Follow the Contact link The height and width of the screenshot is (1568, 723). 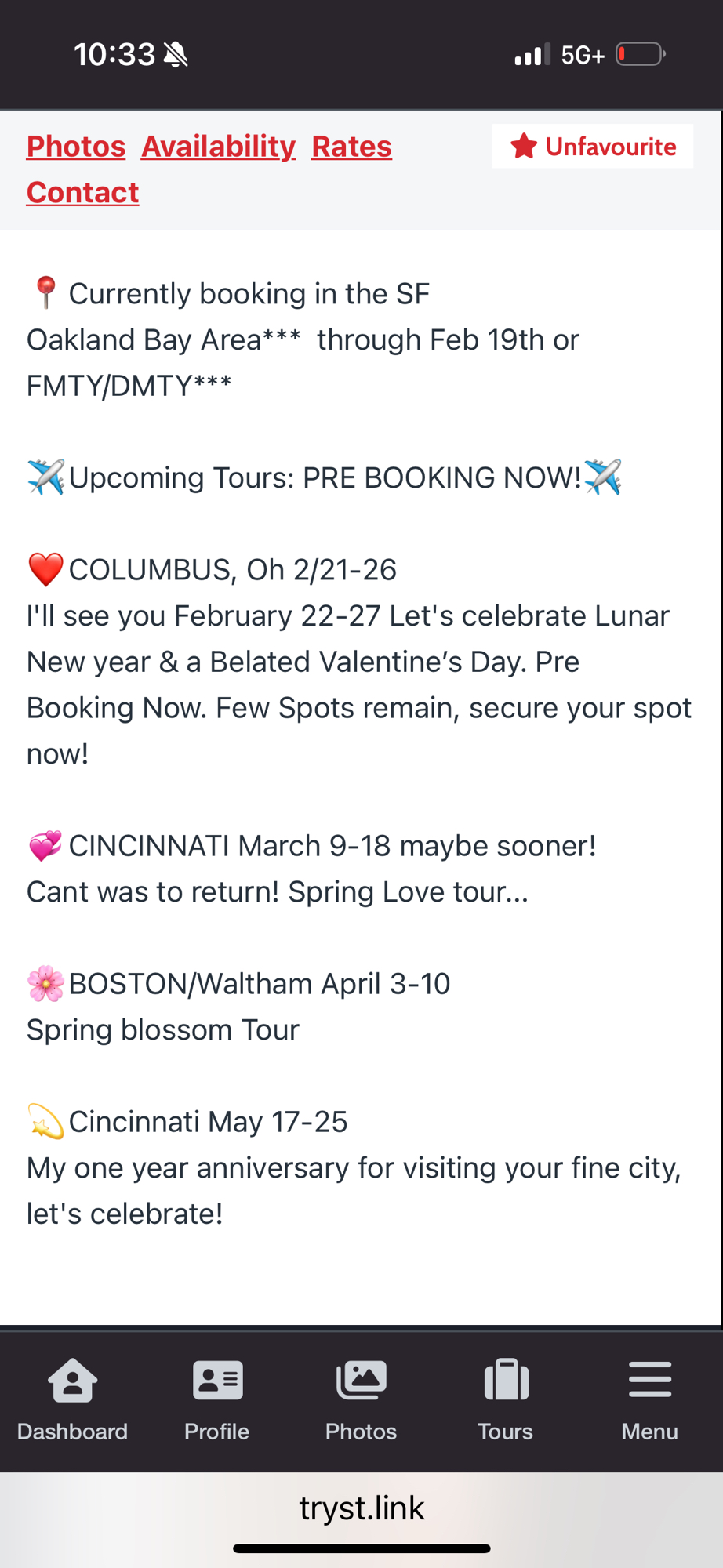[x=82, y=193]
